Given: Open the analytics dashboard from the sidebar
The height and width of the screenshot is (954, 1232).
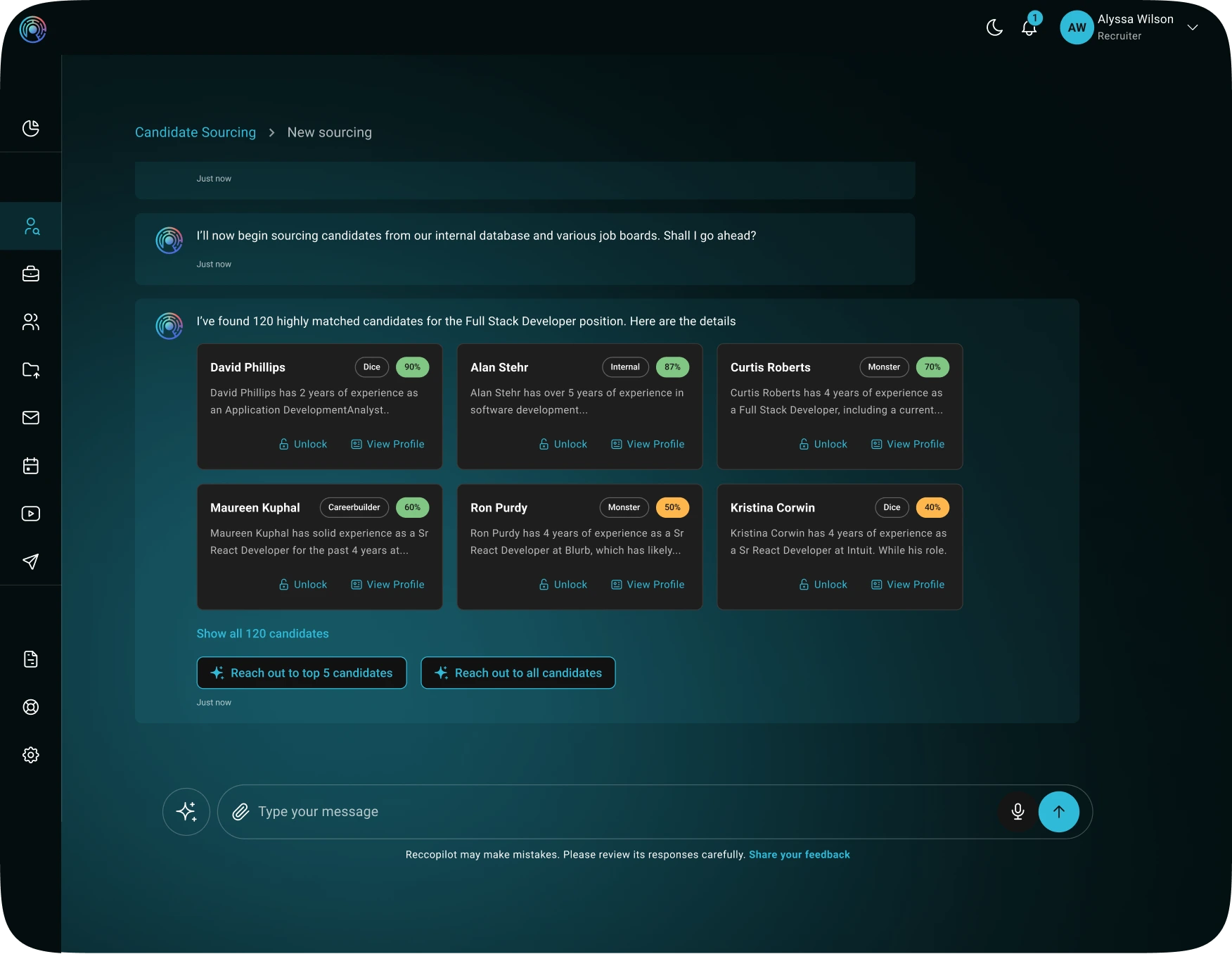Looking at the screenshot, I should coord(31,129).
